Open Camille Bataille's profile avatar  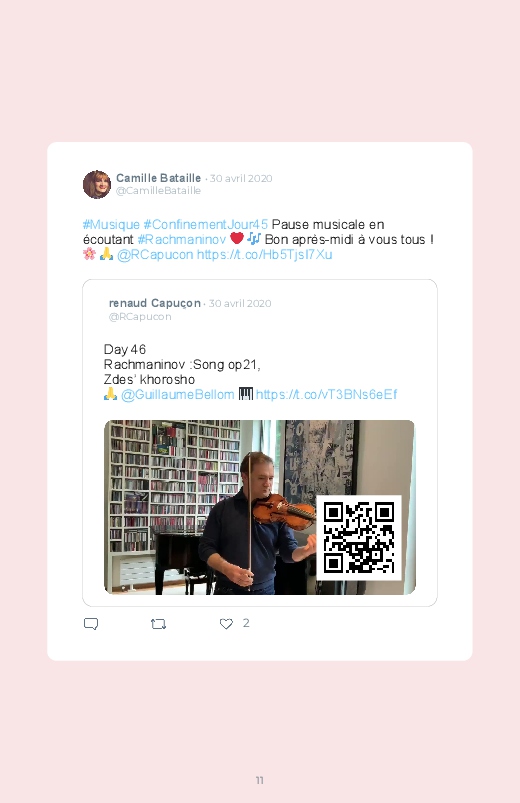coord(97,184)
